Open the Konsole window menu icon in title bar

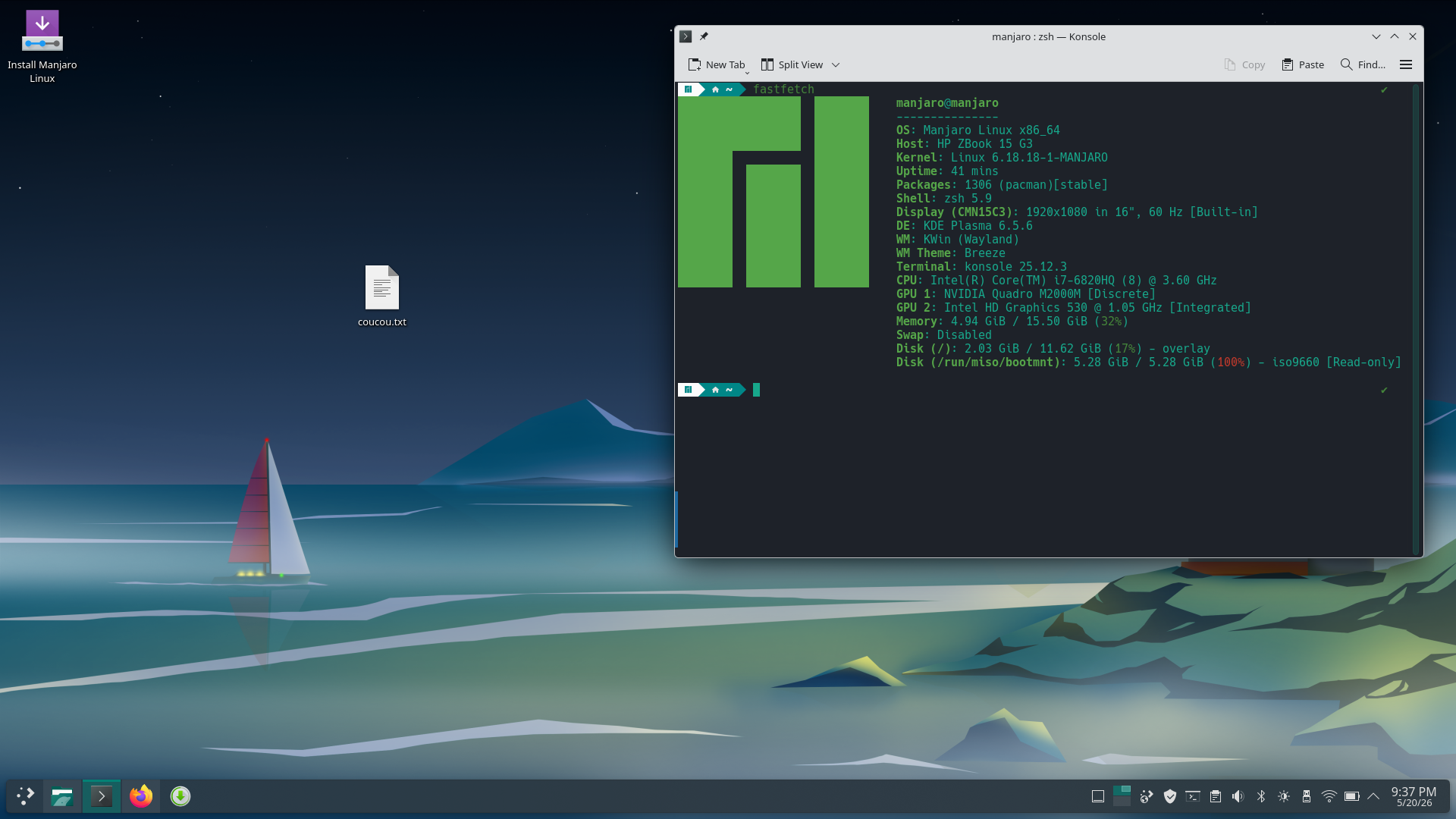point(686,36)
